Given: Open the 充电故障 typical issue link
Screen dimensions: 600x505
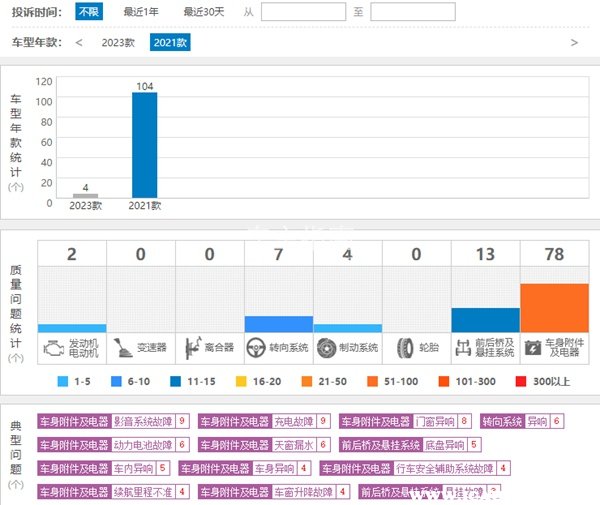Looking at the screenshot, I should pos(294,421).
